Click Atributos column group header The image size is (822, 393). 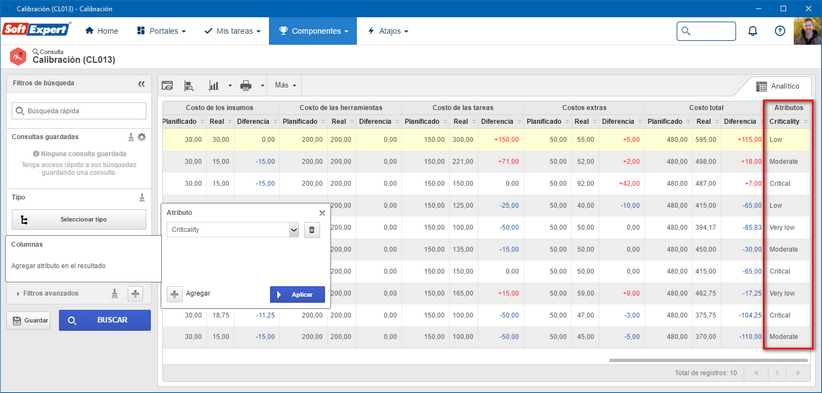pos(788,108)
